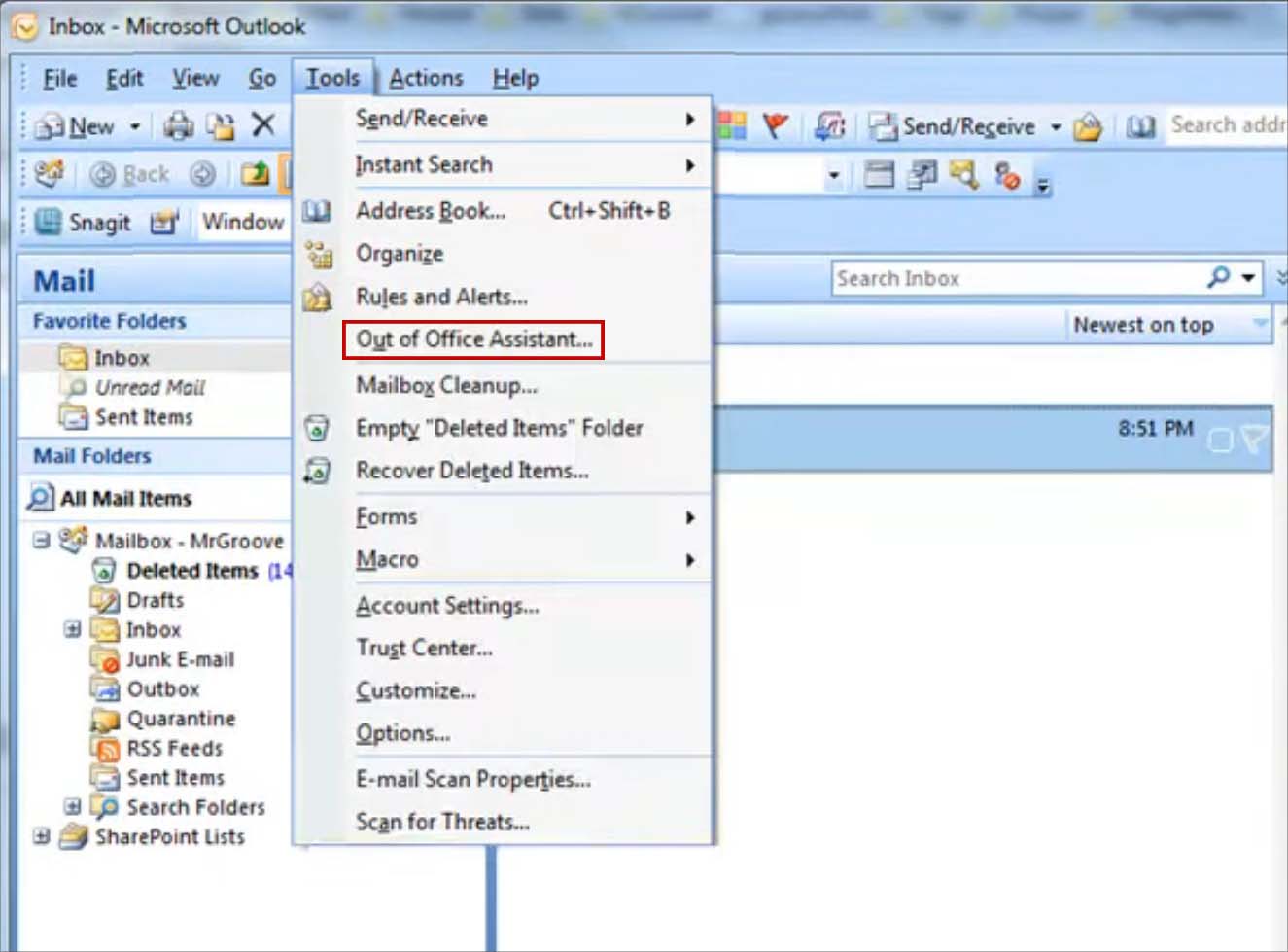1288x952 pixels.
Task: Open the Actions menu
Action: [x=426, y=78]
